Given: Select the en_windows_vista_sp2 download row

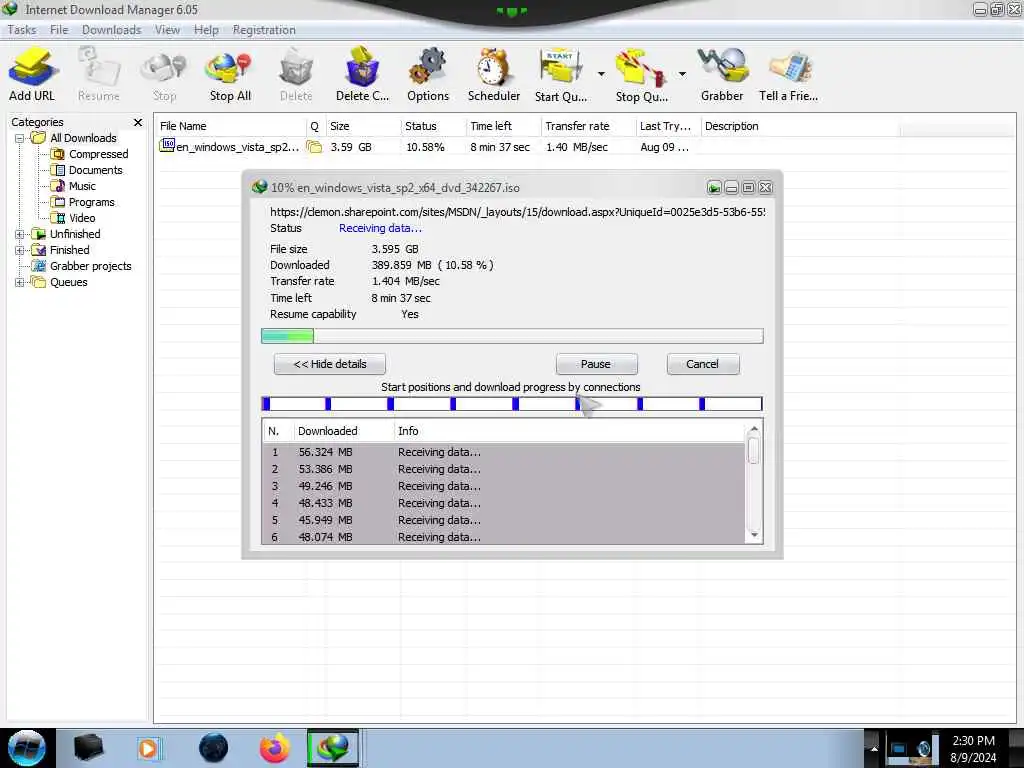Looking at the screenshot, I should coord(424,147).
